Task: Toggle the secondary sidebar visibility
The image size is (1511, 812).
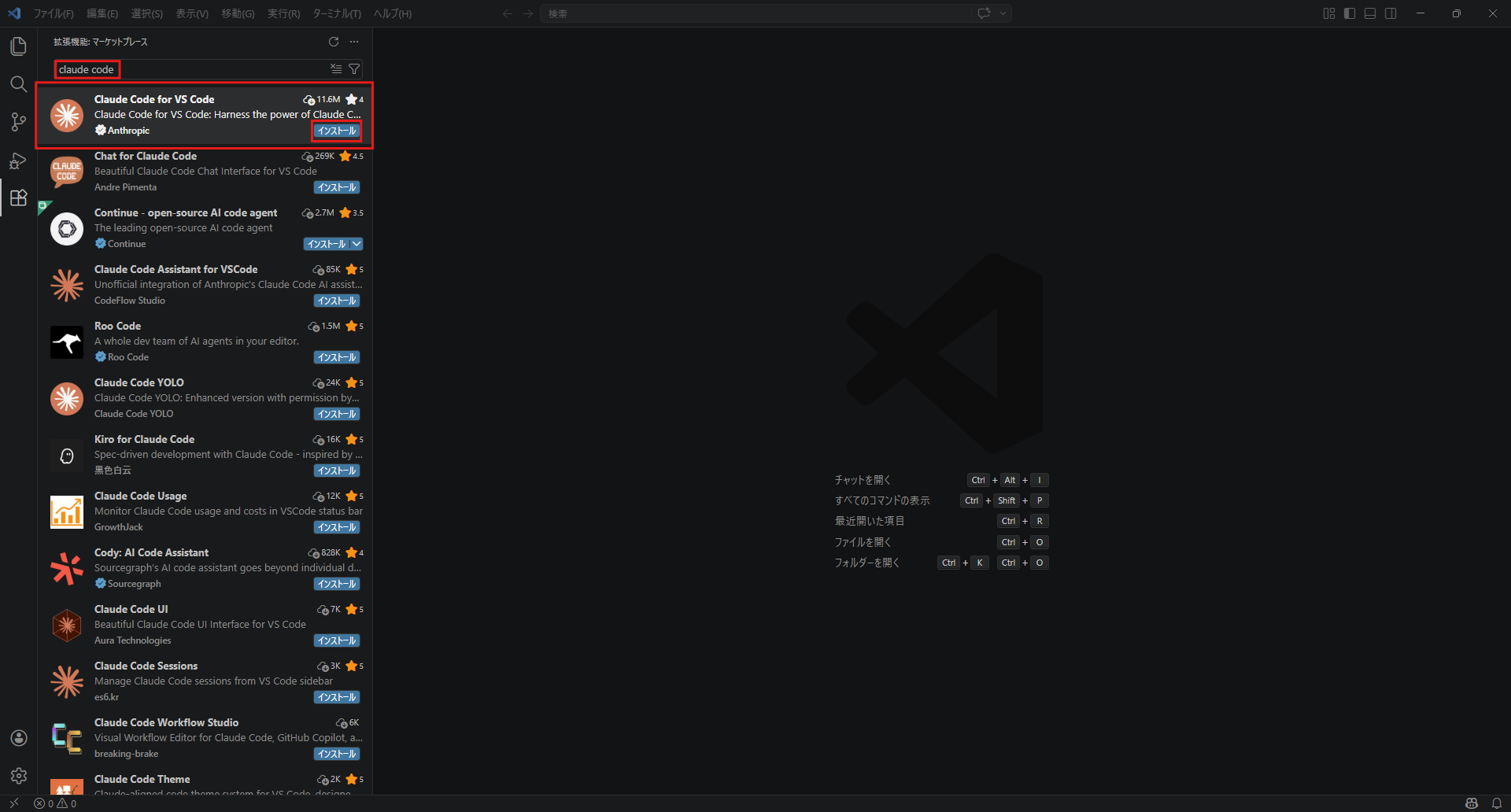Action: (1391, 13)
